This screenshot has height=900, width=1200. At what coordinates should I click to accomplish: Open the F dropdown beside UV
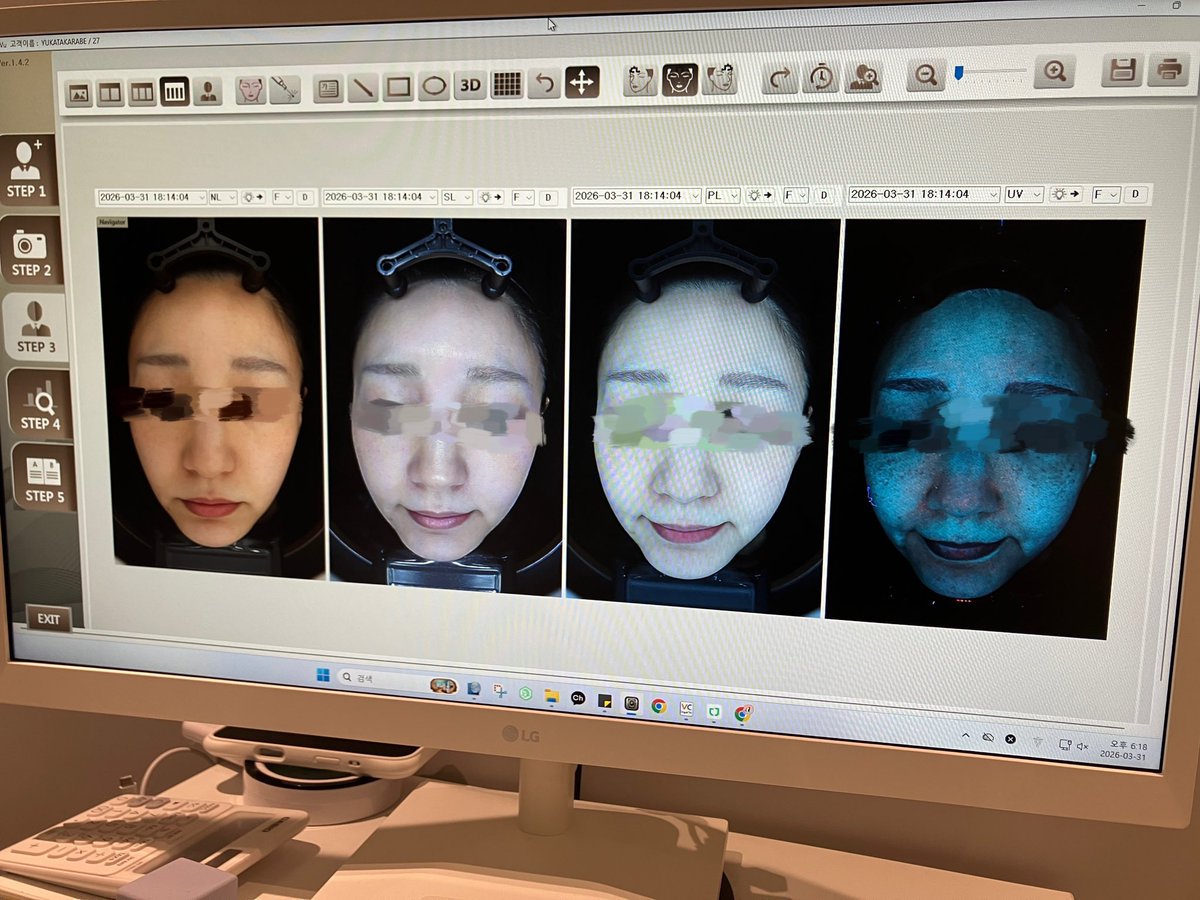point(1106,194)
